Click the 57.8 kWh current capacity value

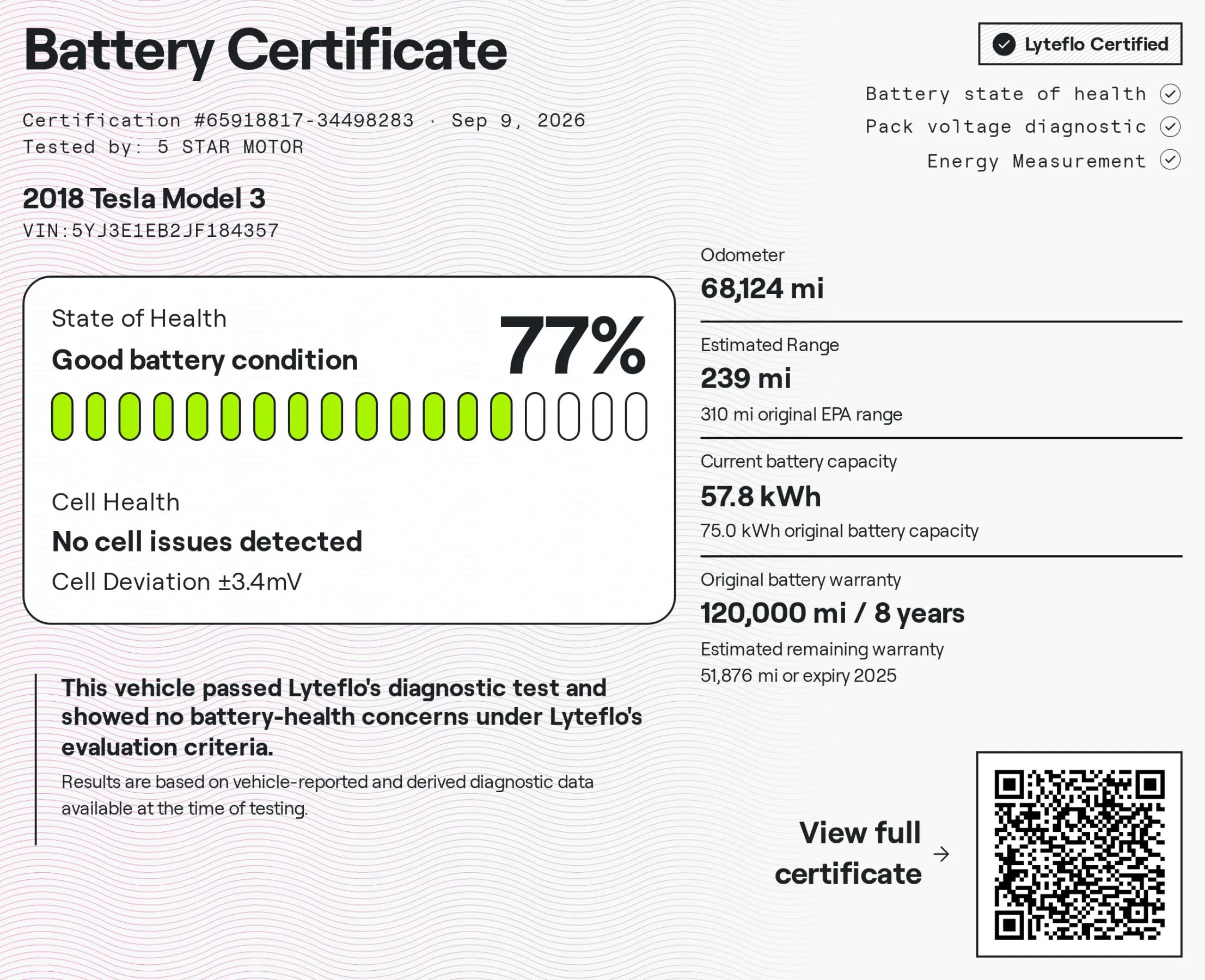coord(761,497)
